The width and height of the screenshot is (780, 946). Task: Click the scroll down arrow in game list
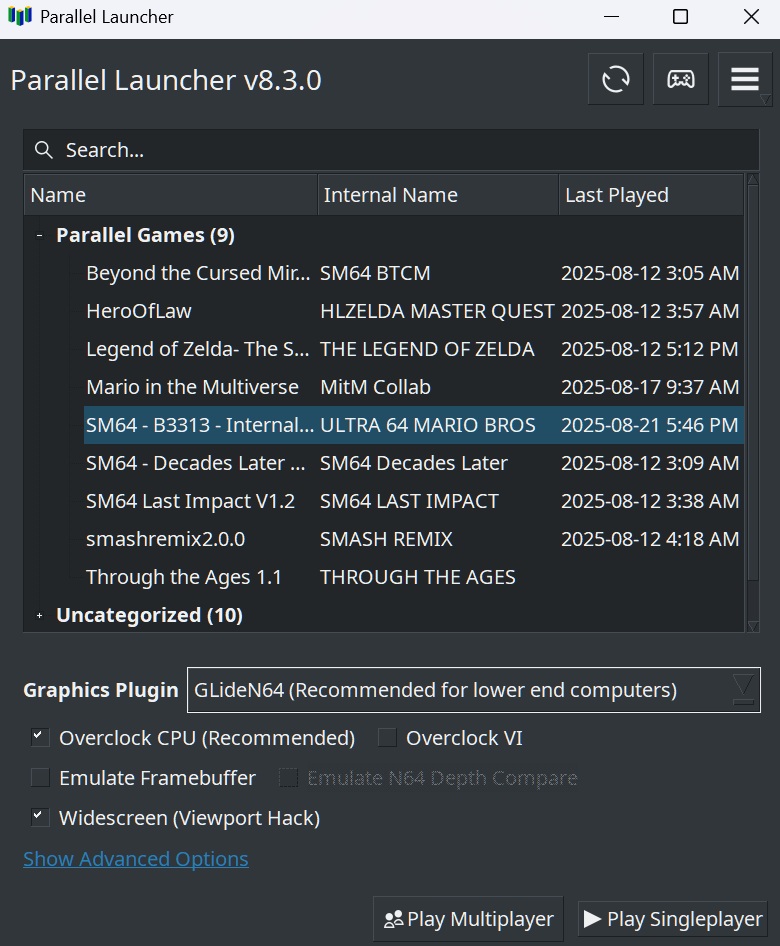[x=752, y=625]
